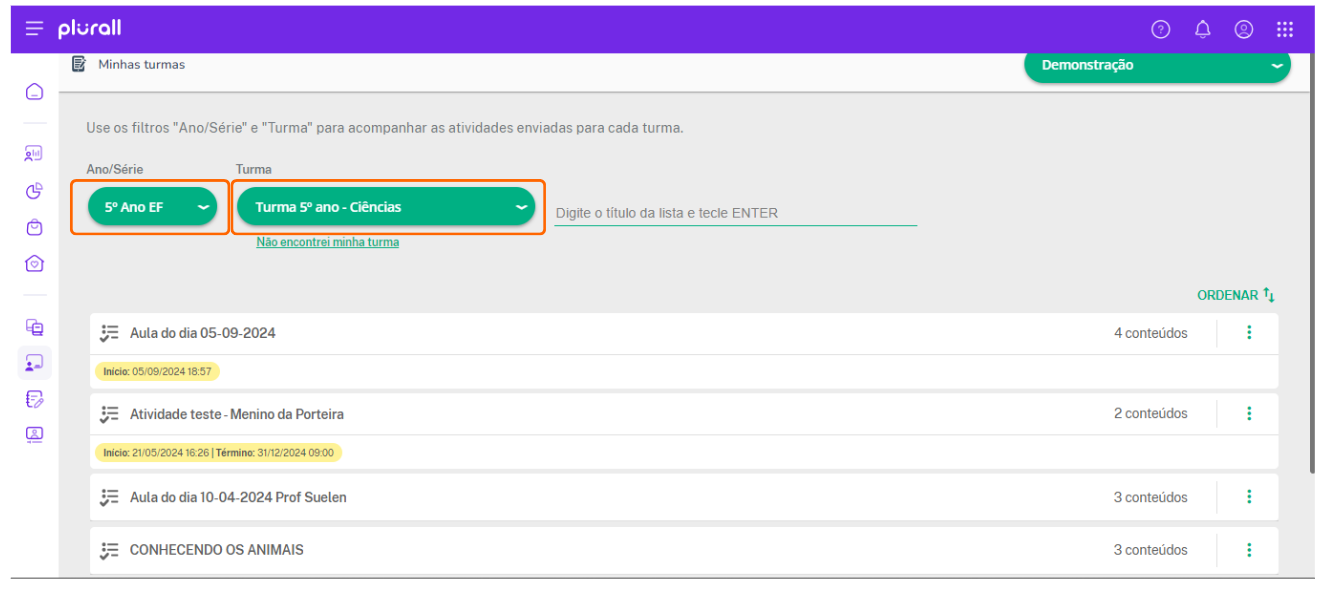
Task: Open the Aula do dia 05-09-2024 list
Action: [203, 333]
